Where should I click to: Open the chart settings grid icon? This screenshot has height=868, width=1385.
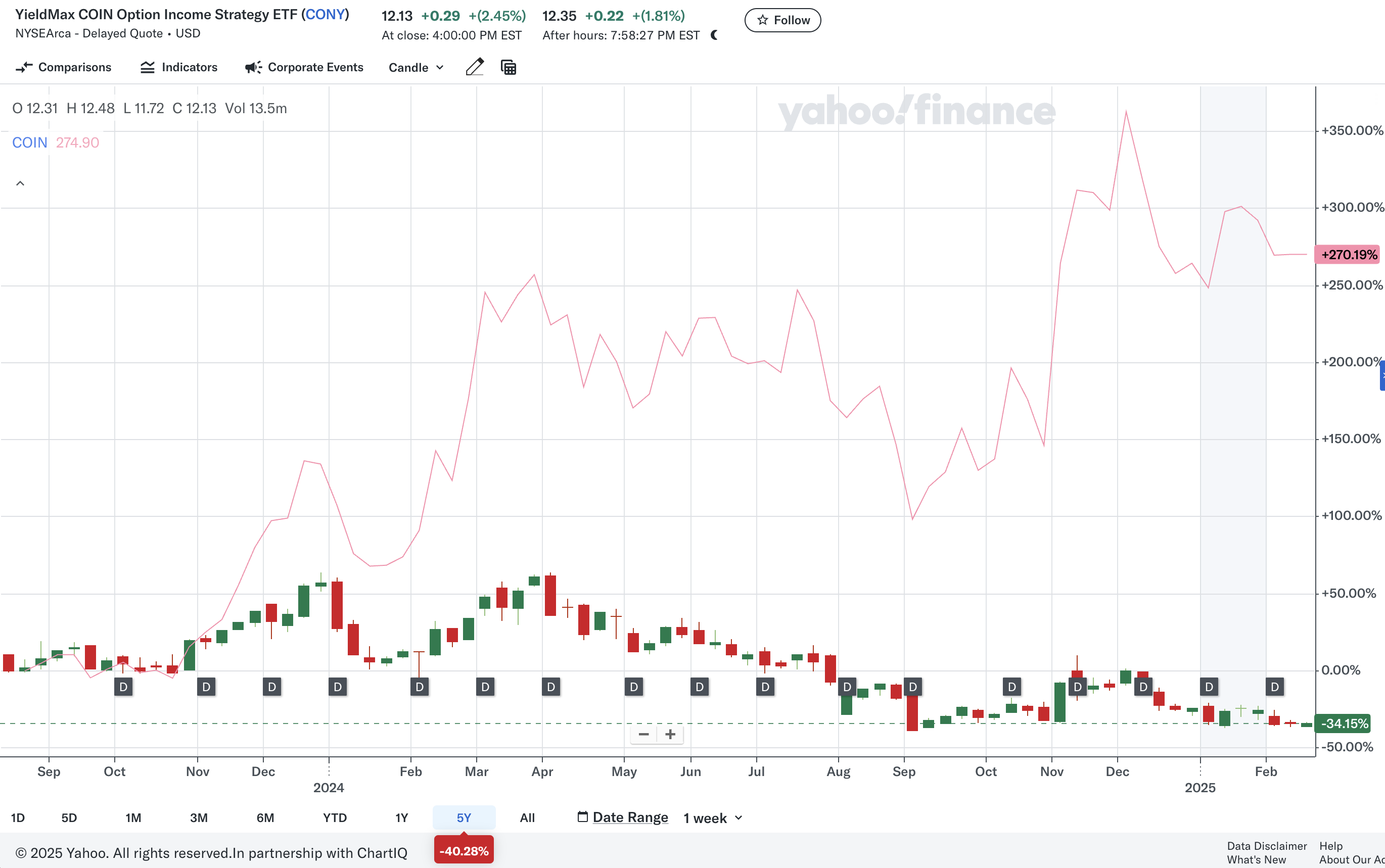click(509, 67)
